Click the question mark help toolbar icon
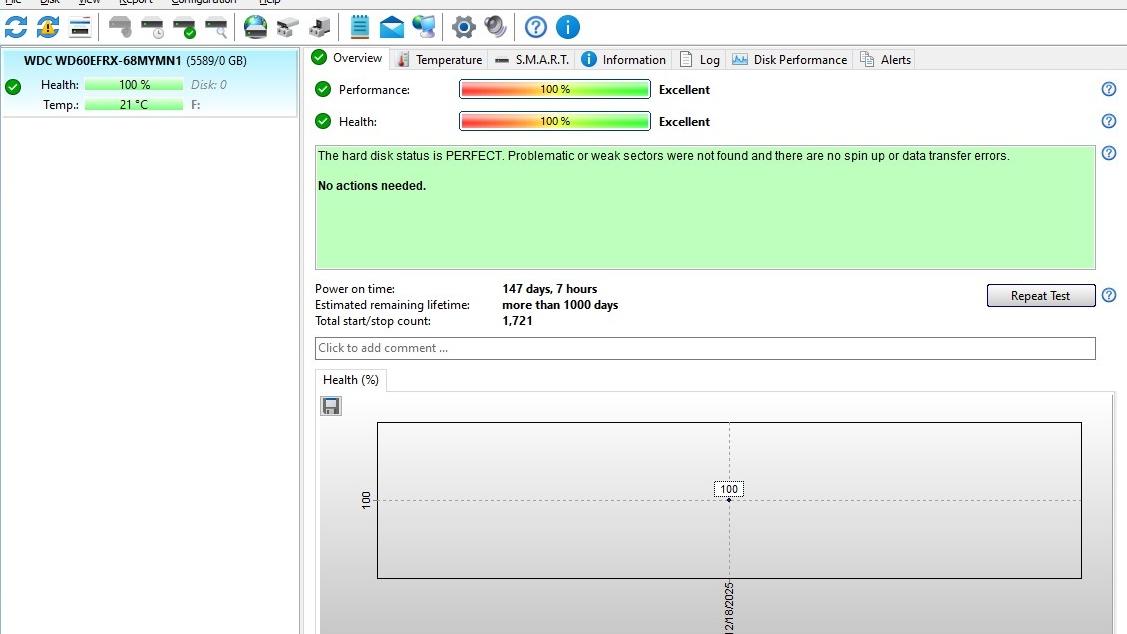Viewport: 1127px width, 634px height. pos(536,27)
